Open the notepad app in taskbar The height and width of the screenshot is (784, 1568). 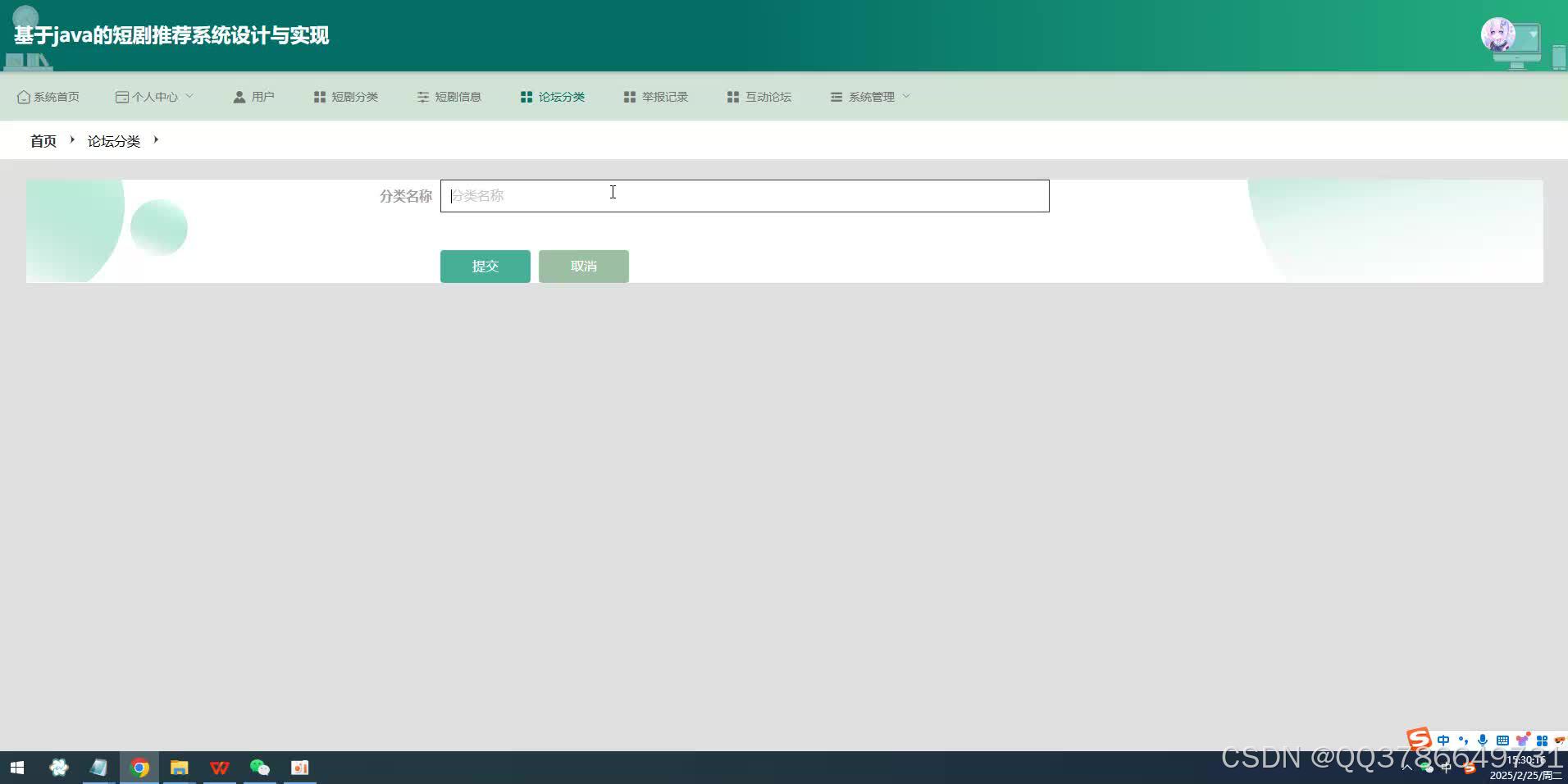click(x=99, y=768)
